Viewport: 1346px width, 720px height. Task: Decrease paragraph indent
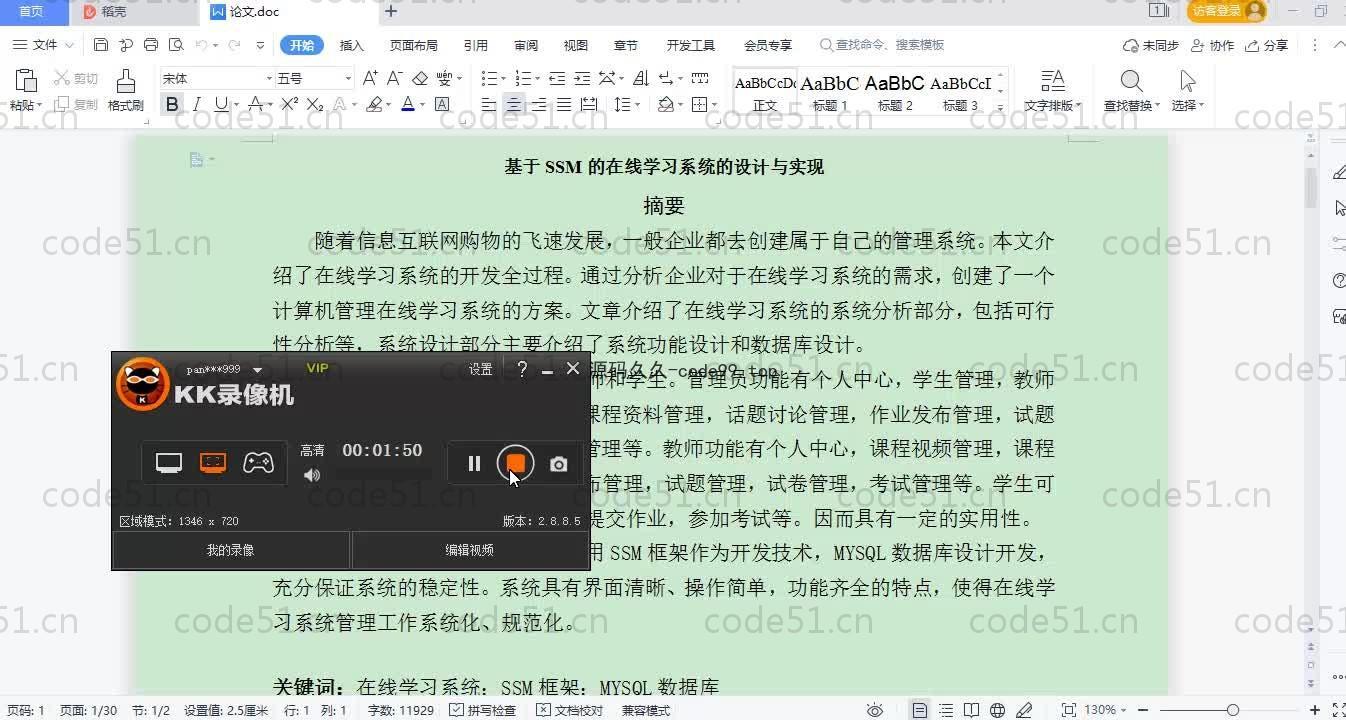click(557, 78)
